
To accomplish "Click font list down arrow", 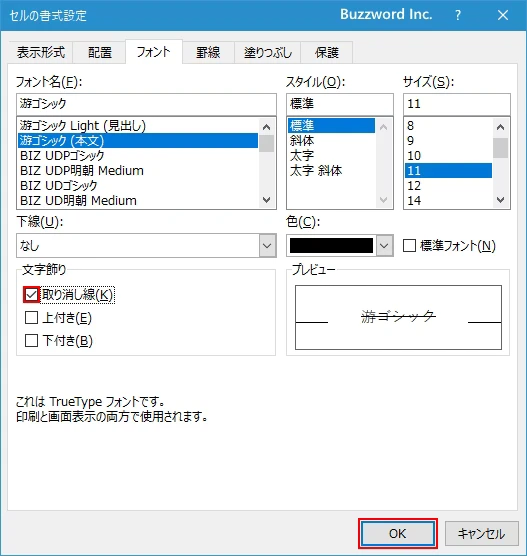I will click(x=266, y=200).
